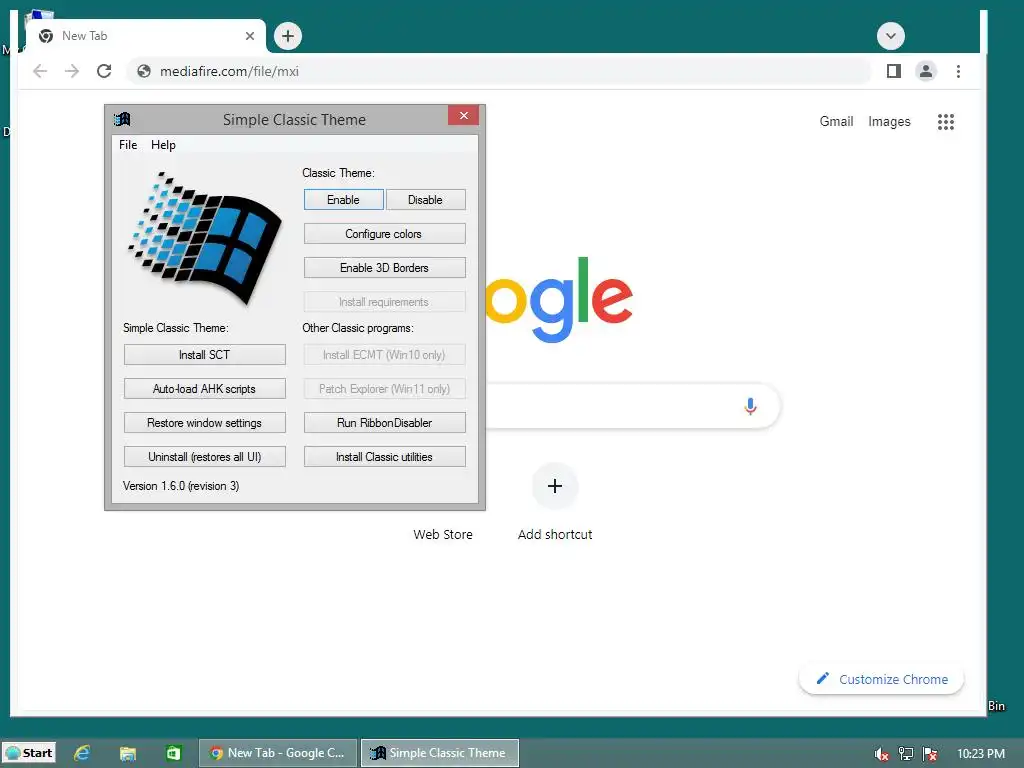Close the New Tab tab in Chrome
1024x768 pixels.
249,36
